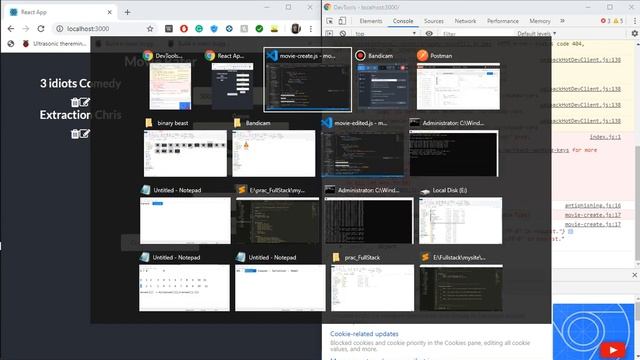Open the index.js:1 source link
The height and width of the screenshot is (360, 640).
[x=605, y=137]
